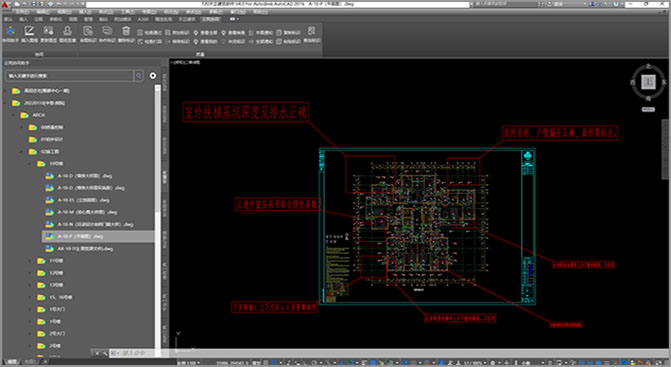
Task: Click the 东 direction on the ViewCube compass
Action: point(664,82)
